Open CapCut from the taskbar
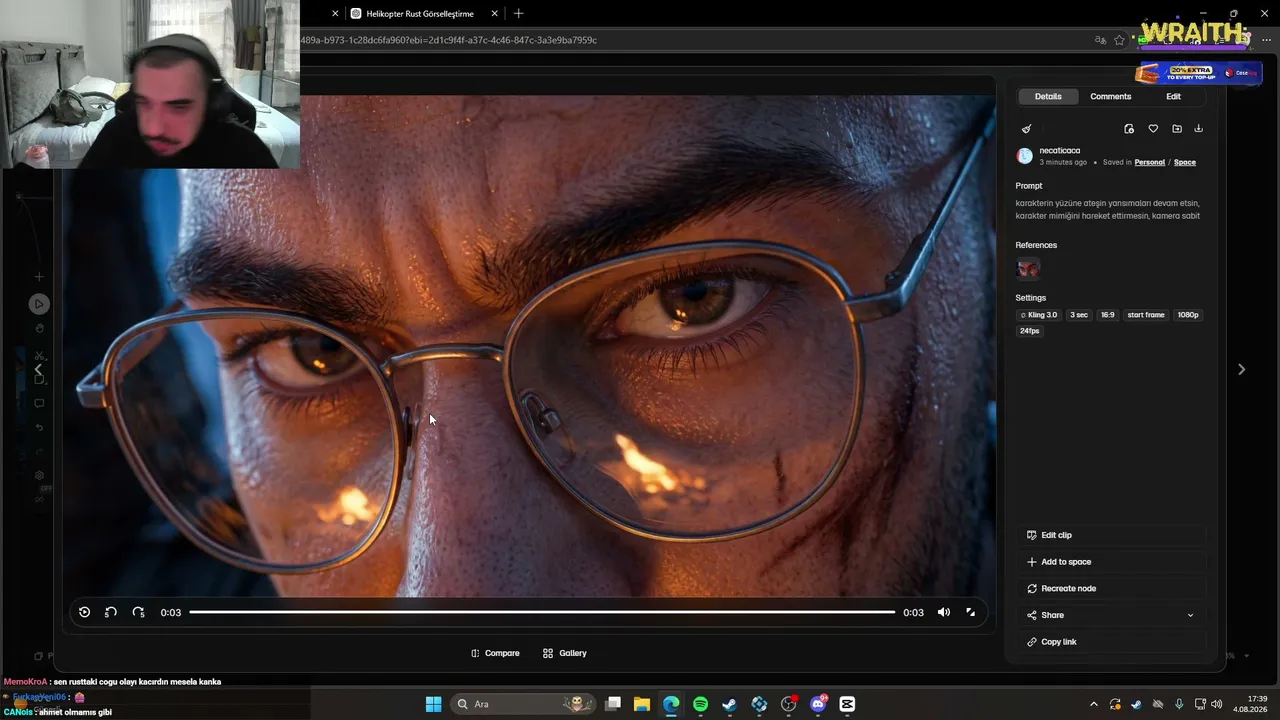The width and height of the screenshot is (1280, 720). (x=847, y=704)
